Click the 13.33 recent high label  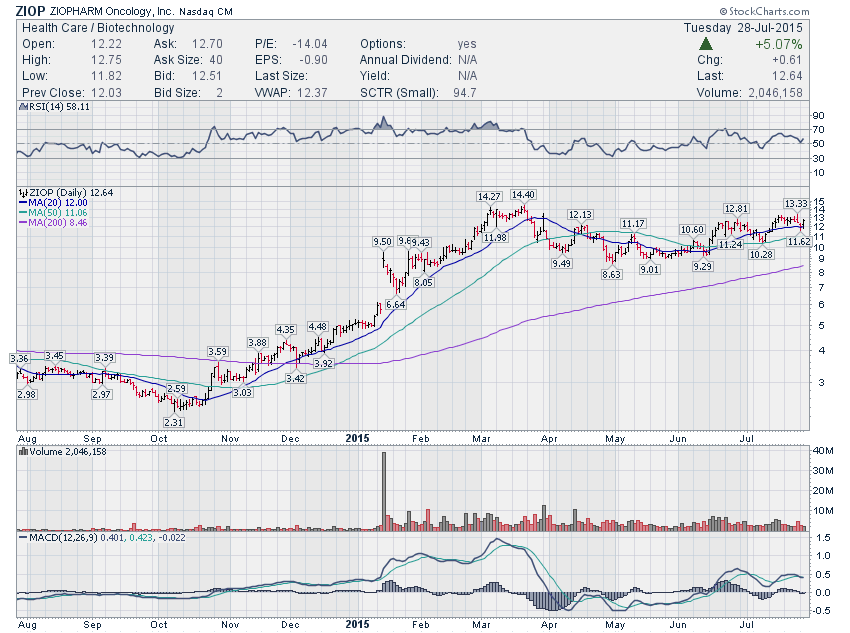[x=796, y=203]
